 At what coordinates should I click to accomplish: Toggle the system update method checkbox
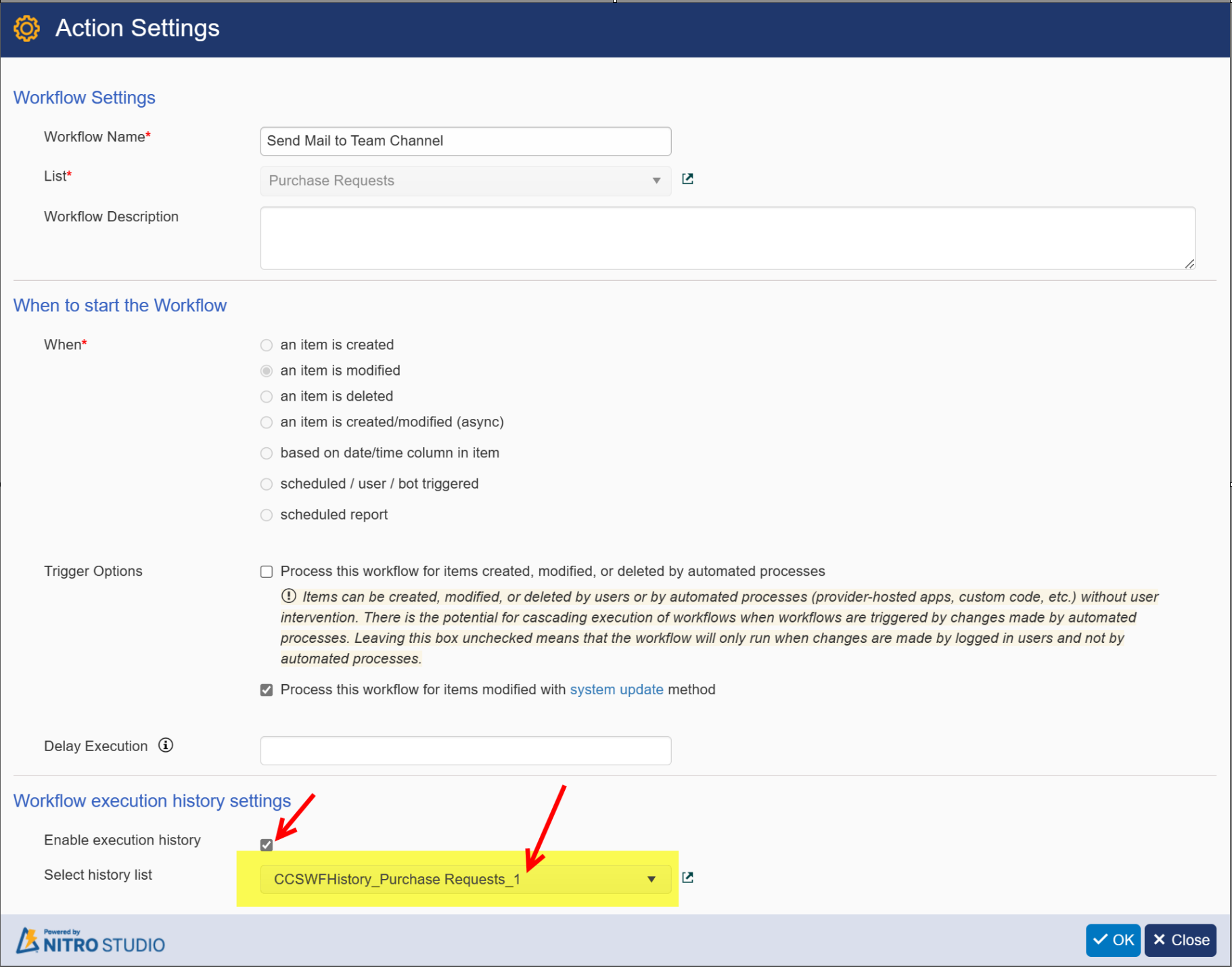coord(267,690)
